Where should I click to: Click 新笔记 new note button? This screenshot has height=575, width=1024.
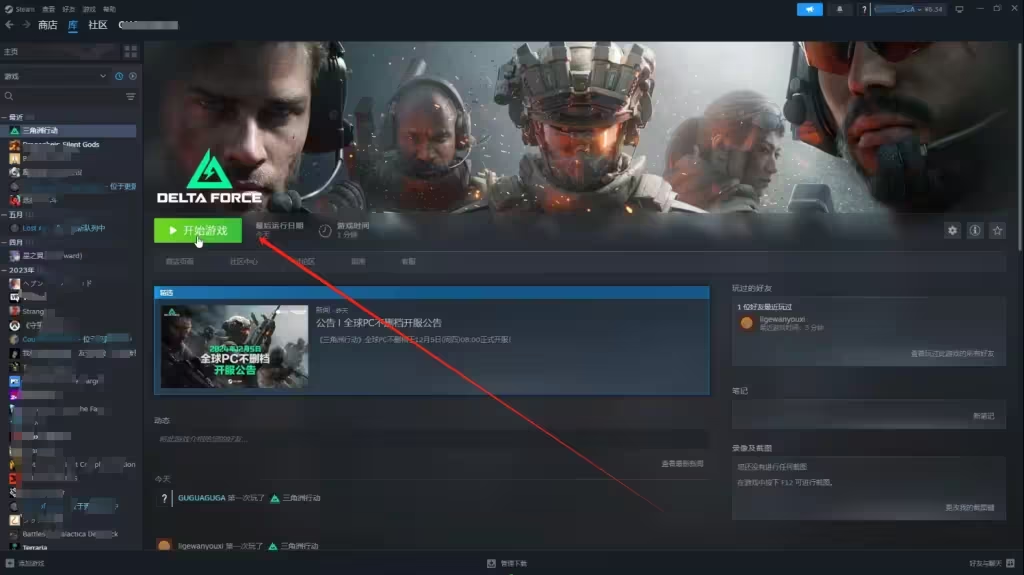click(x=984, y=416)
